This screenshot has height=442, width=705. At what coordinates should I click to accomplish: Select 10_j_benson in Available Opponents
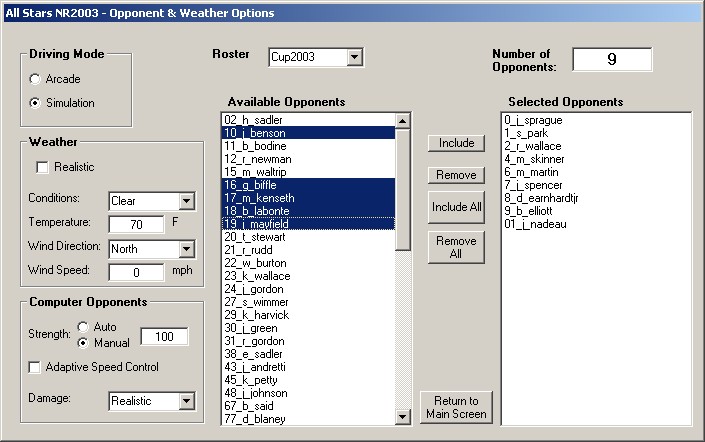(308, 133)
